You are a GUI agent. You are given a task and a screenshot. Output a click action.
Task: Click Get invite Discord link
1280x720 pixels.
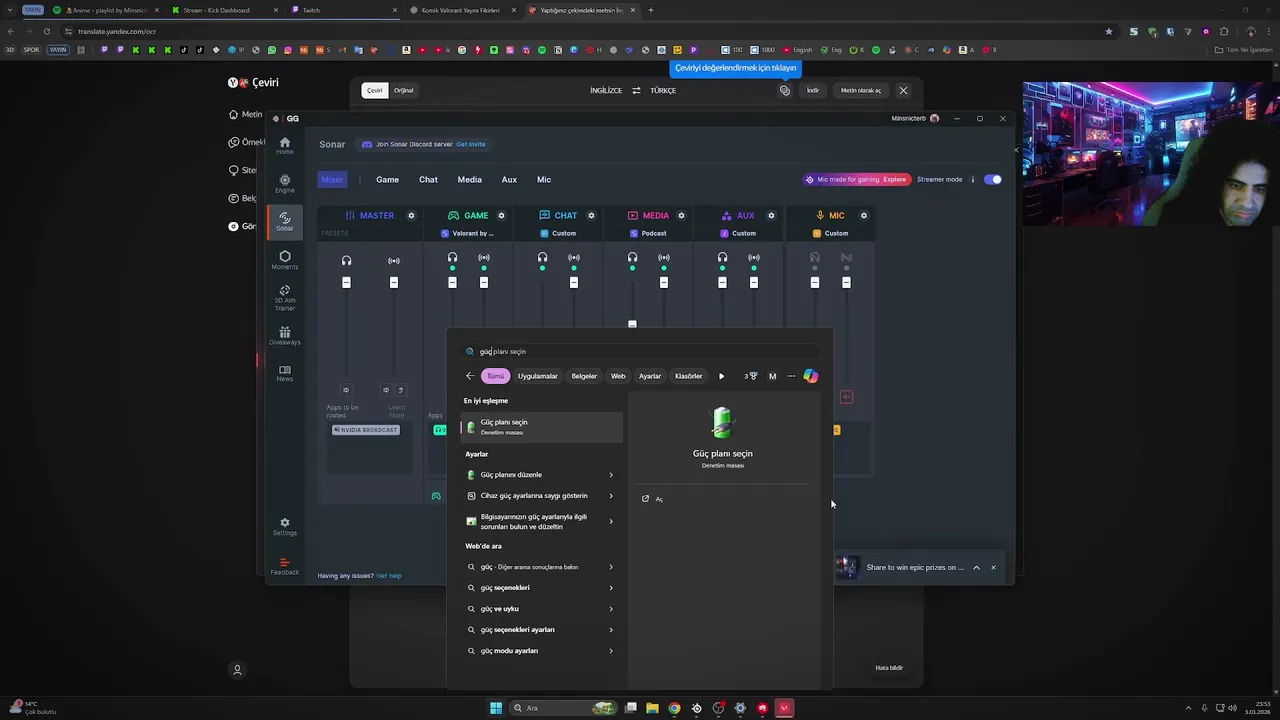tap(470, 144)
